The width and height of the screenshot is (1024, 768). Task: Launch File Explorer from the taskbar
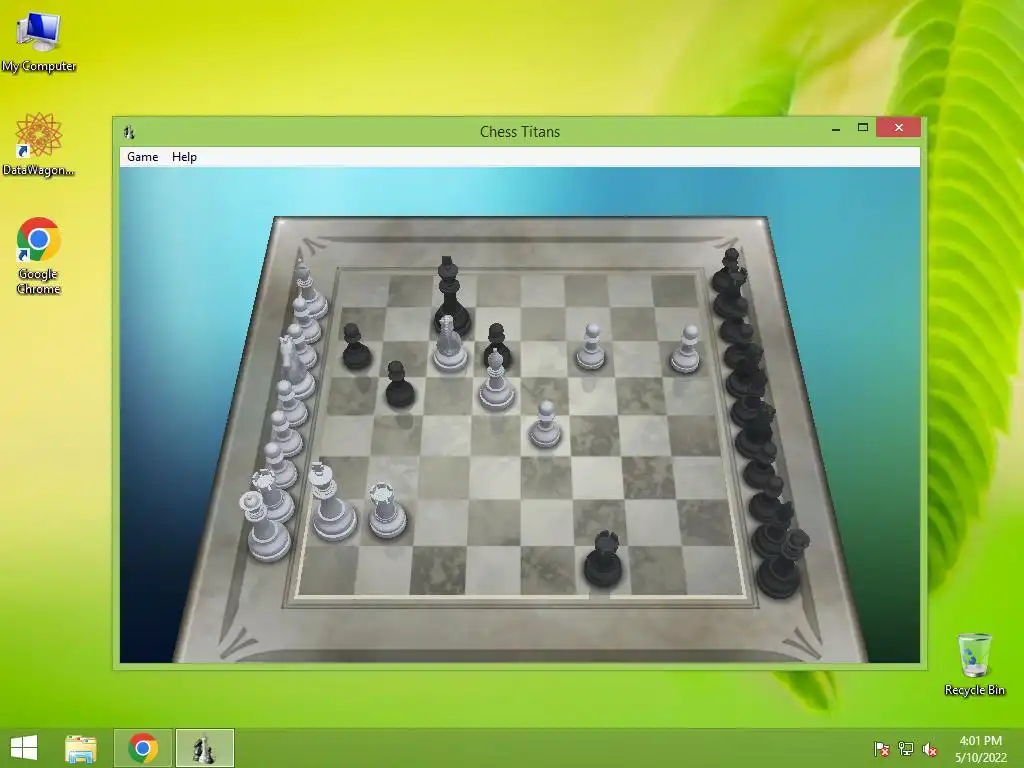pyautogui.click(x=81, y=748)
